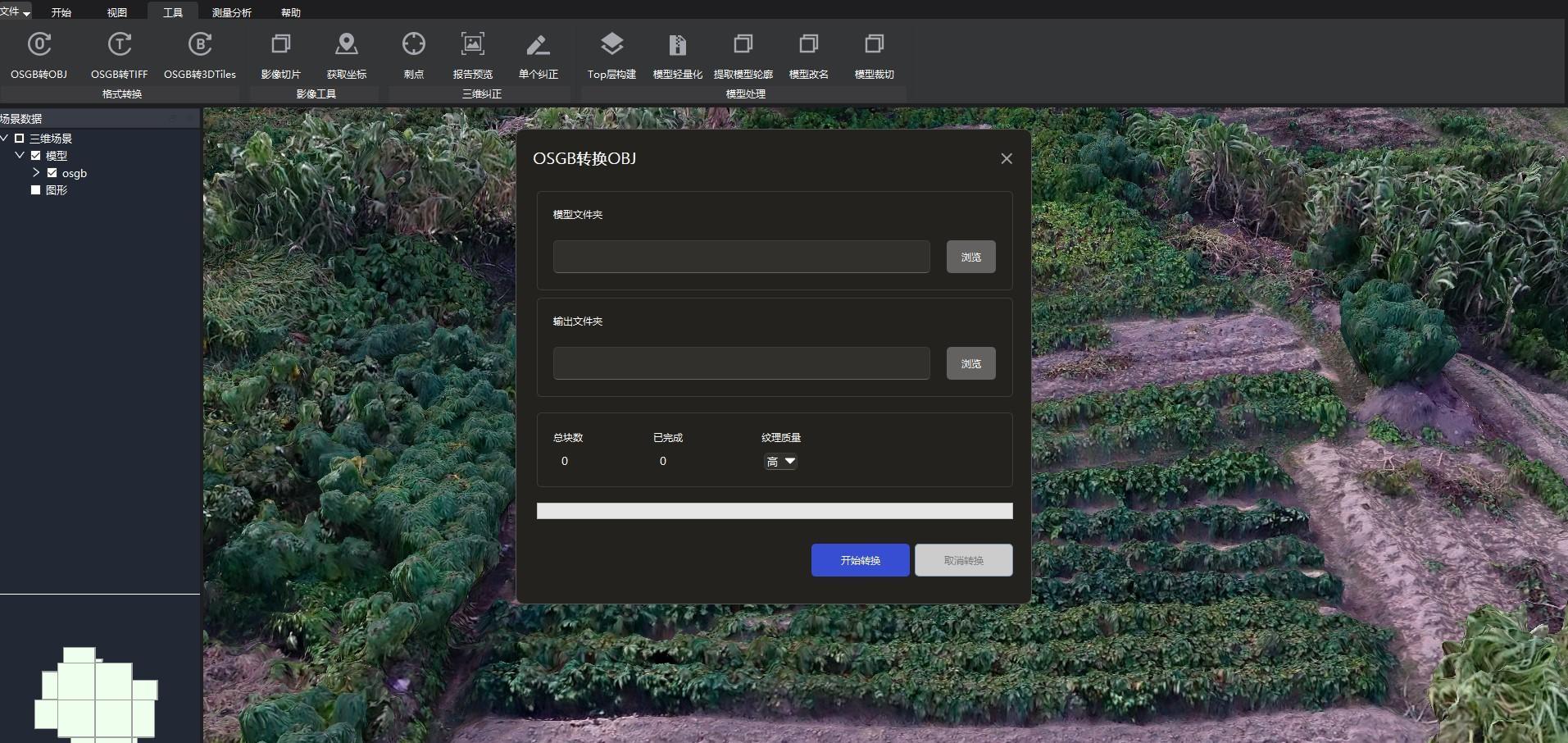Screen dimensions: 1568x743
Task: Click the OSGB转OBJ conversion icon
Action: [39, 45]
